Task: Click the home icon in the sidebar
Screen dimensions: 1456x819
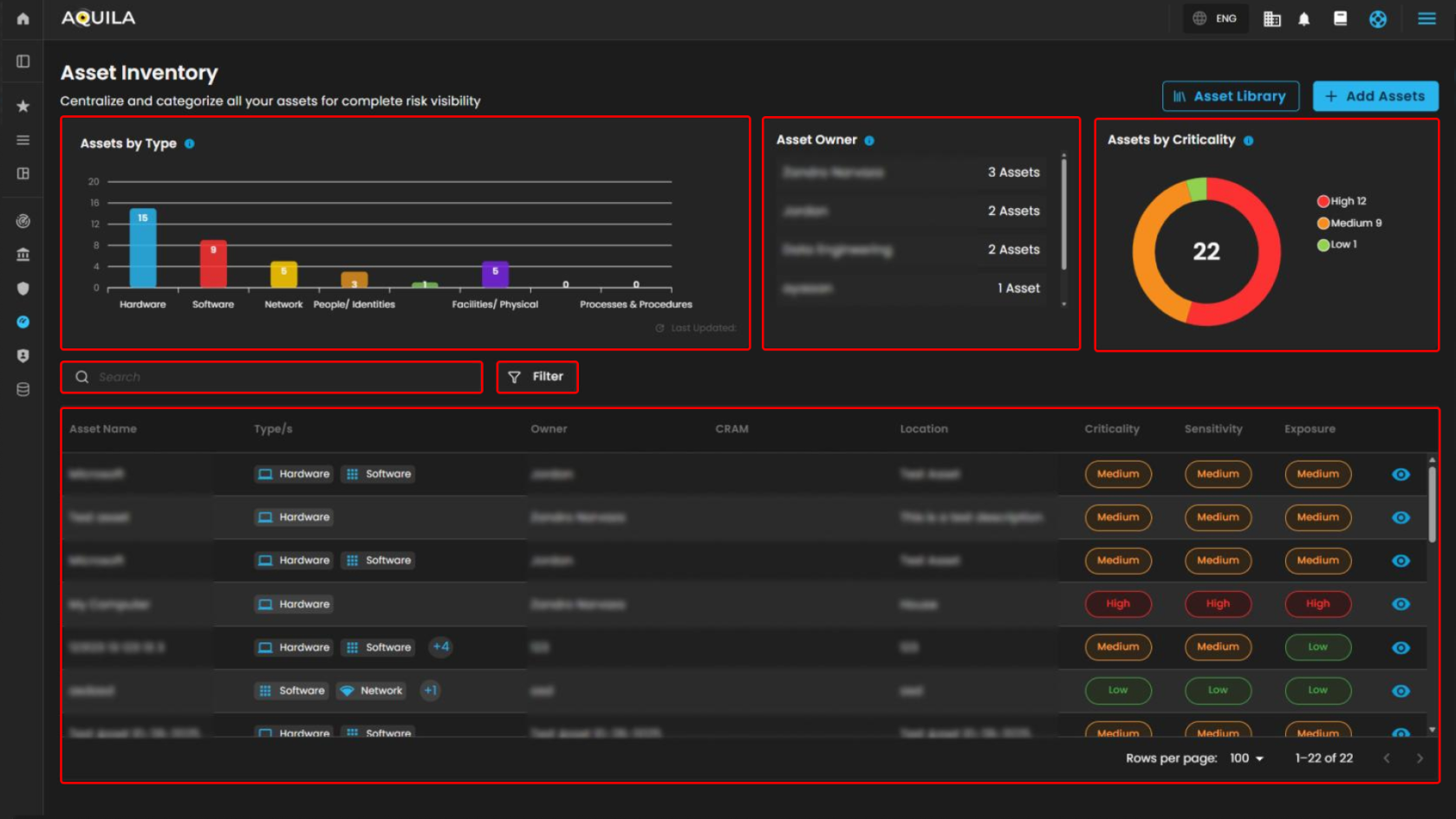Action: (23, 18)
